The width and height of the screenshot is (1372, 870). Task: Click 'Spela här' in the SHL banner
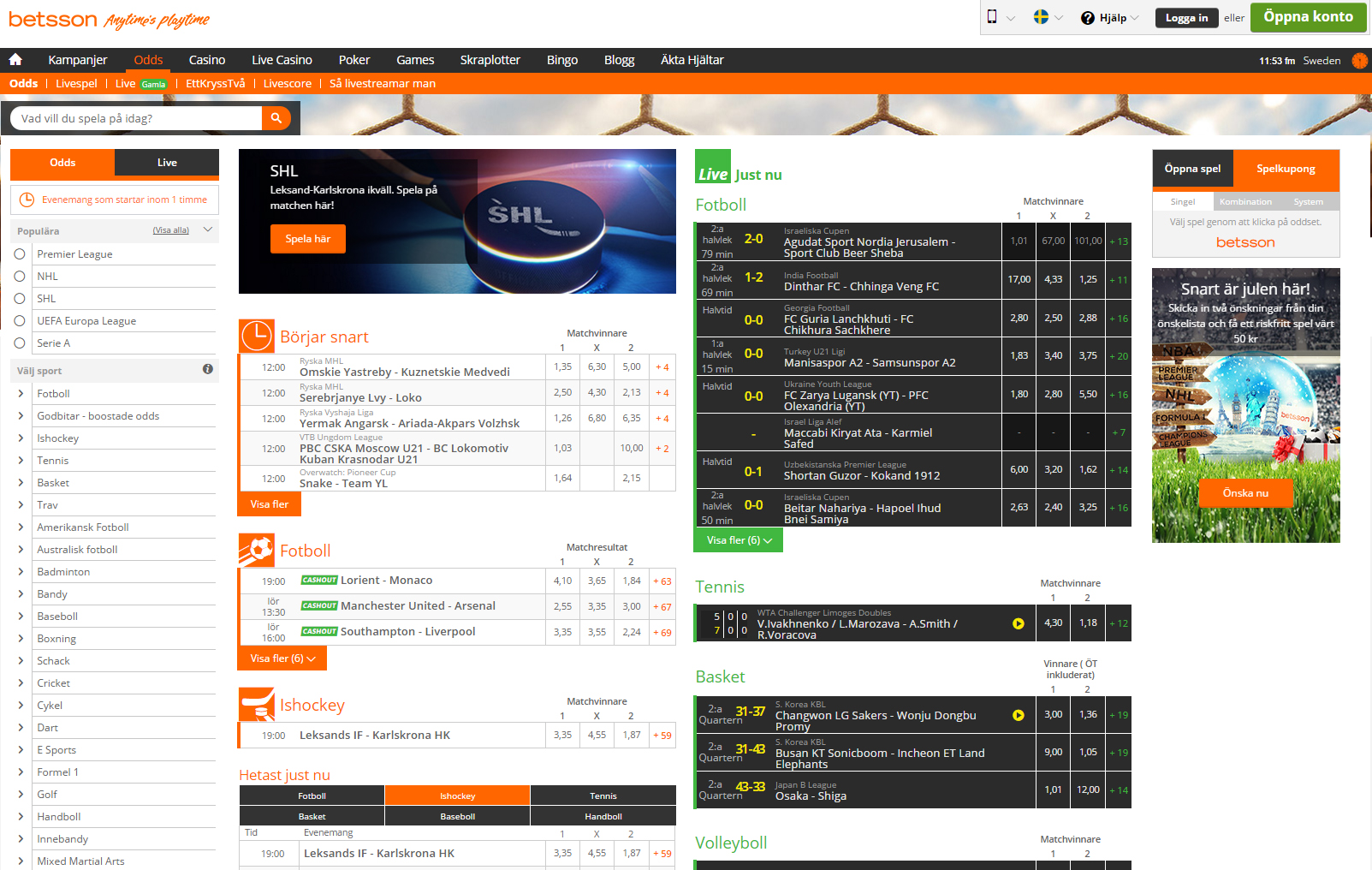point(307,239)
